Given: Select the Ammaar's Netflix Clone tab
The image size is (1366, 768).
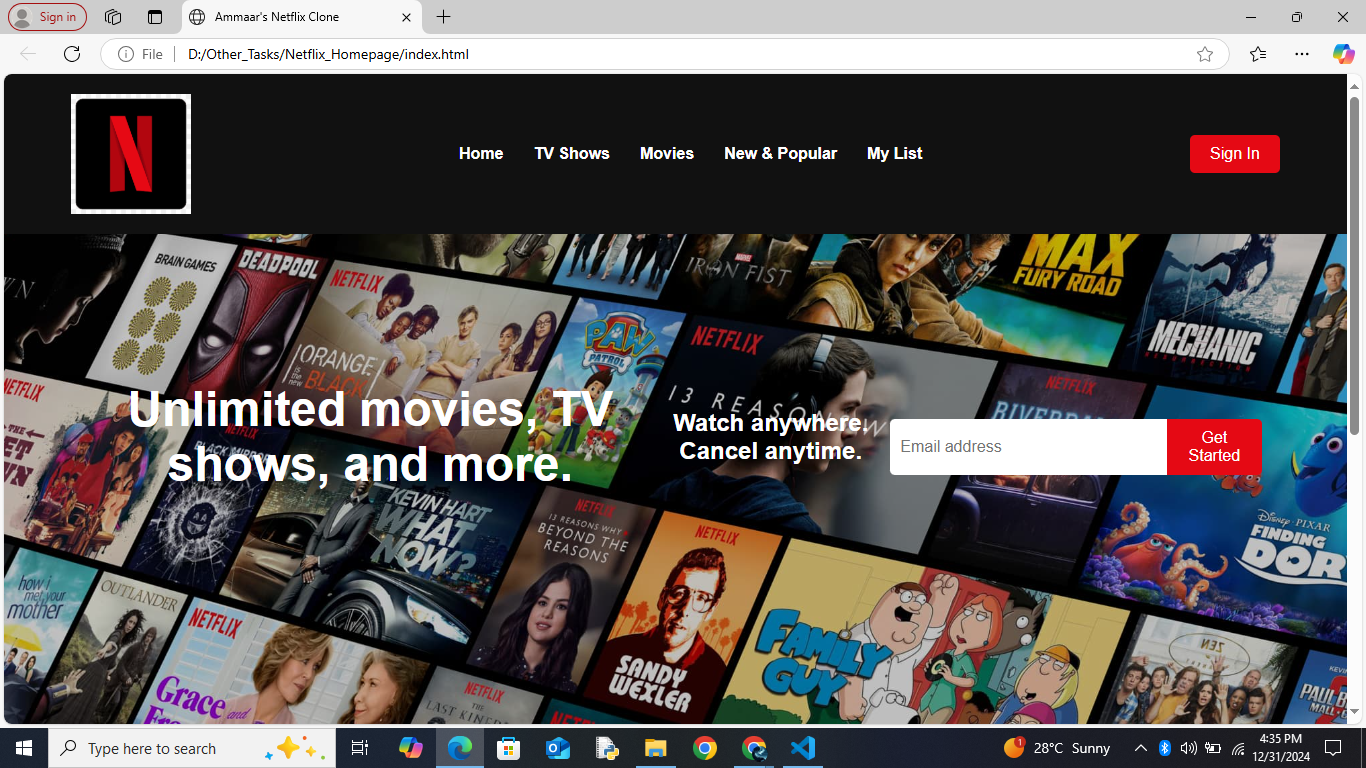Looking at the screenshot, I should point(300,17).
